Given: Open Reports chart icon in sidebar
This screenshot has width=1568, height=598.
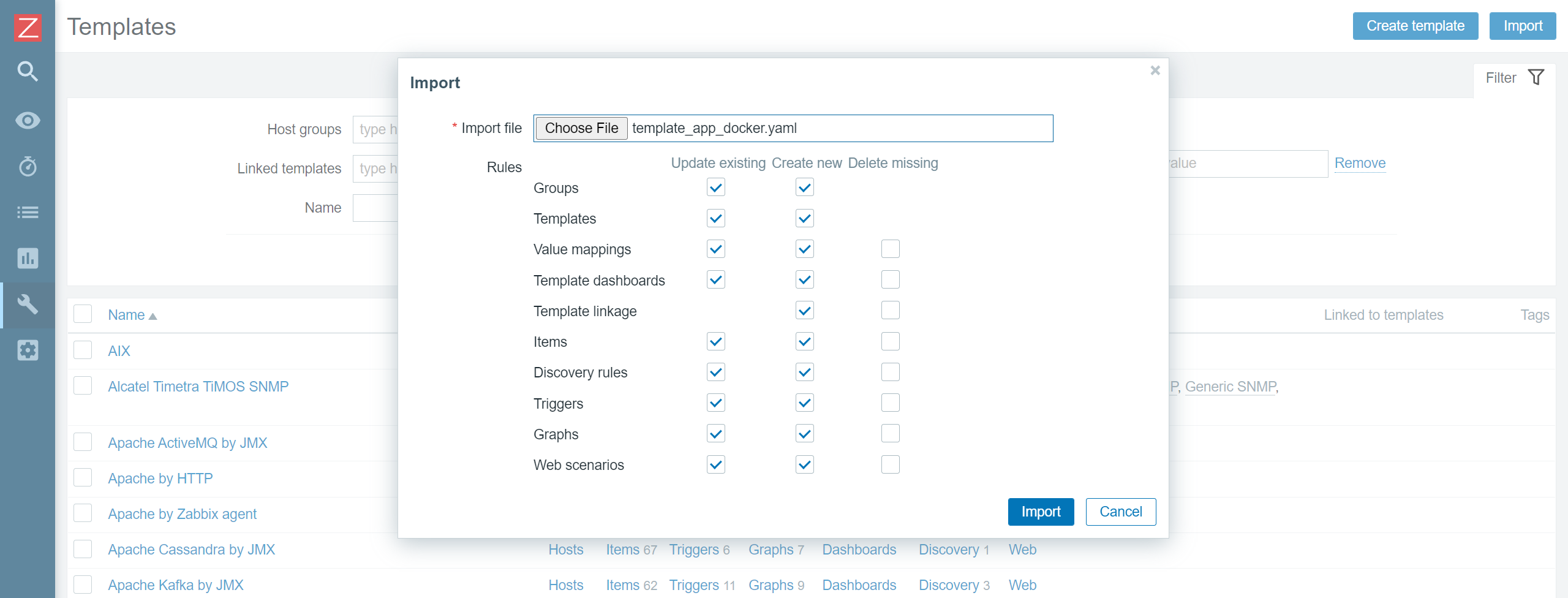Looking at the screenshot, I should tap(28, 258).
